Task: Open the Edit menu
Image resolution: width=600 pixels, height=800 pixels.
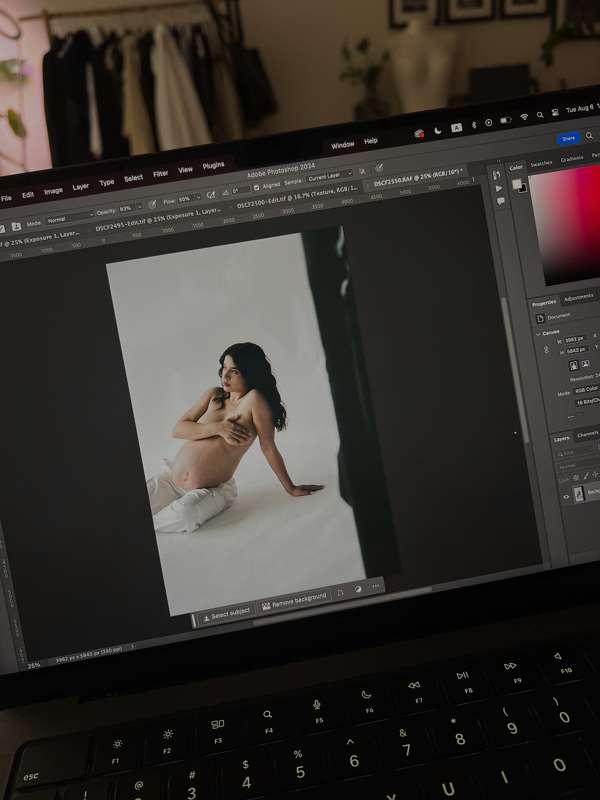Action: [x=28, y=195]
